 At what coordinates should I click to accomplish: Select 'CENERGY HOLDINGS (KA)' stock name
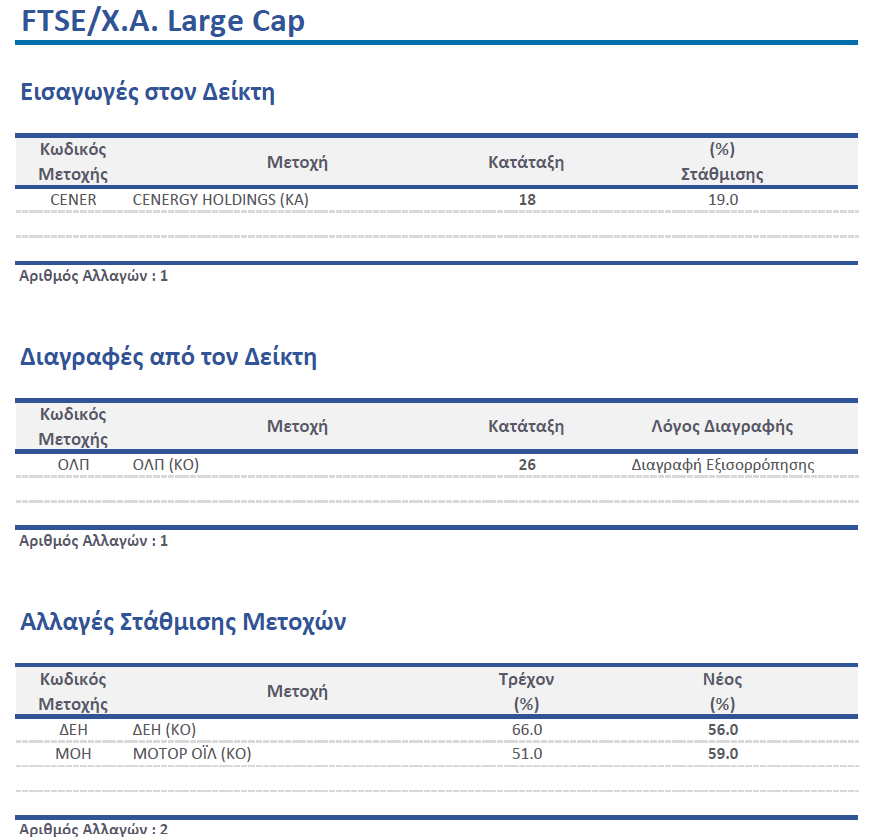[221, 199]
